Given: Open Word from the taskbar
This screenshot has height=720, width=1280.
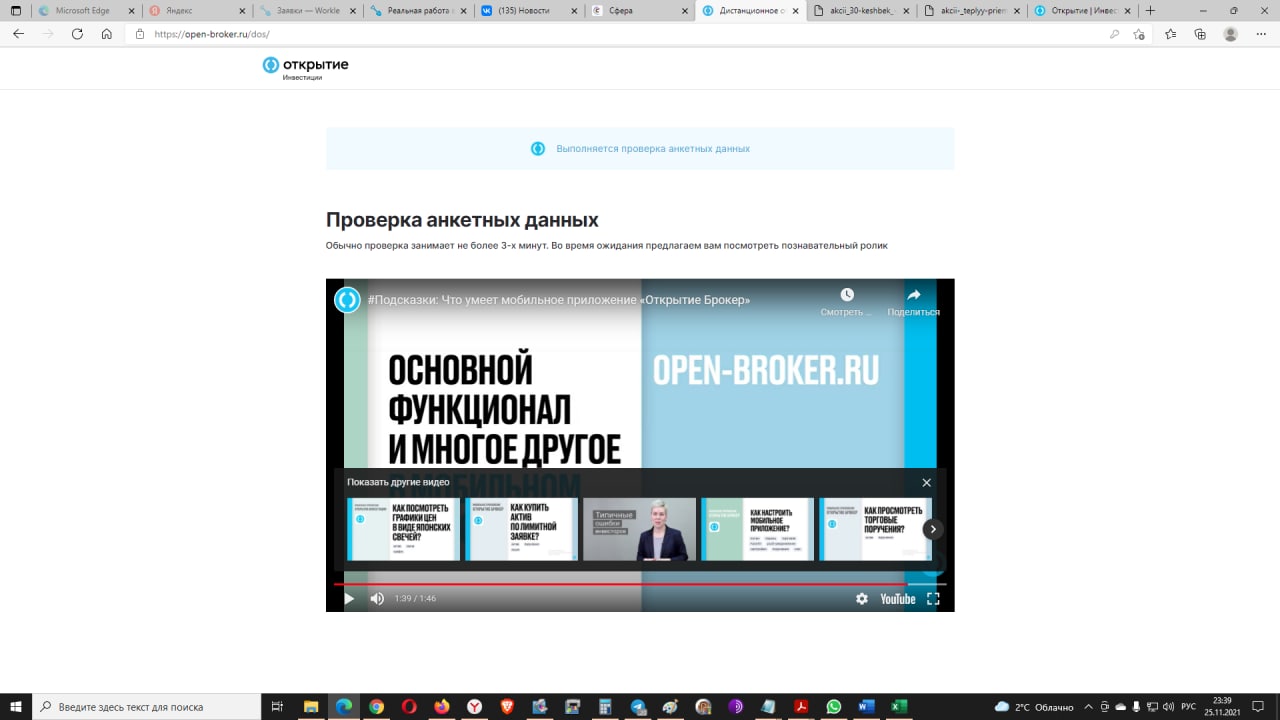Looking at the screenshot, I should (866, 706).
